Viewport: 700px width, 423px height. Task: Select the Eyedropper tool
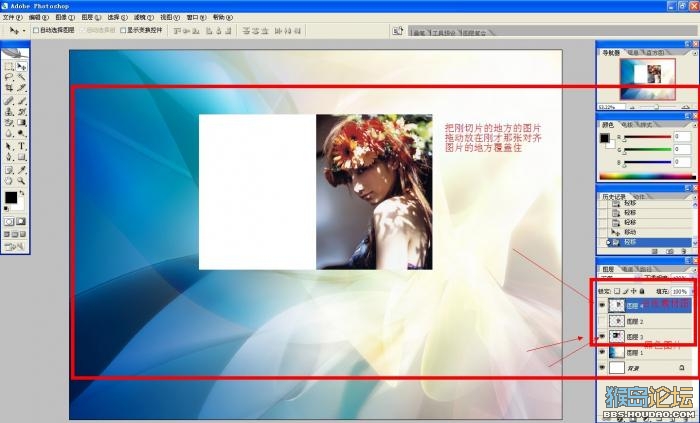tap(21, 170)
